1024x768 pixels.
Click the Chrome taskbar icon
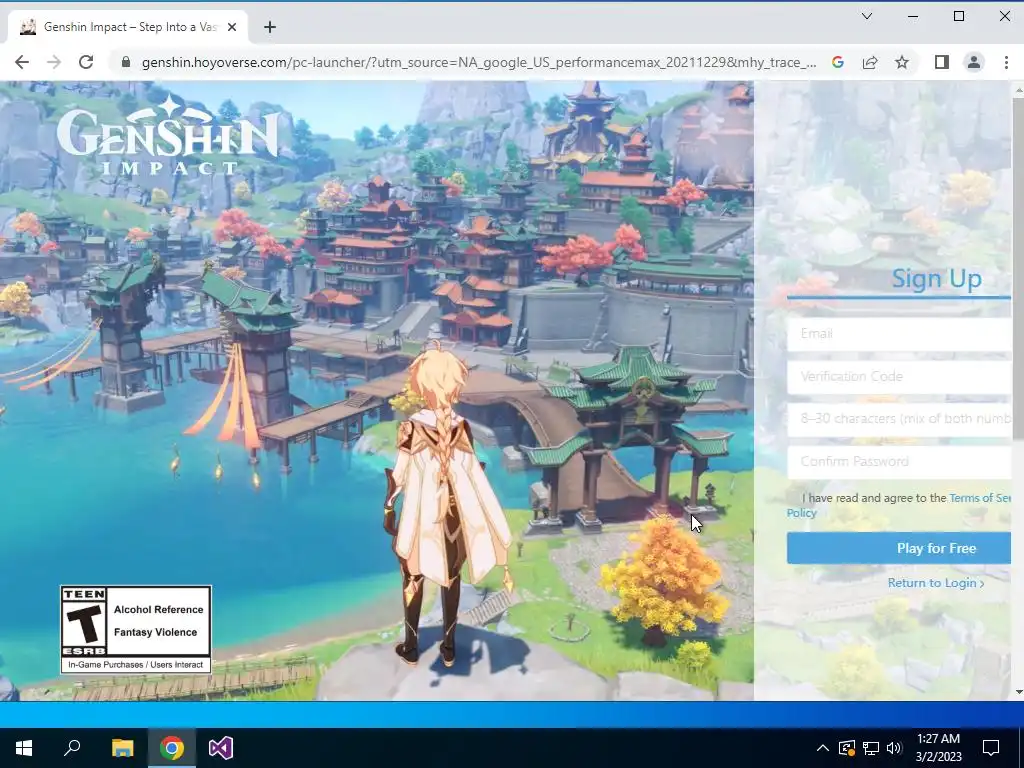(x=172, y=748)
